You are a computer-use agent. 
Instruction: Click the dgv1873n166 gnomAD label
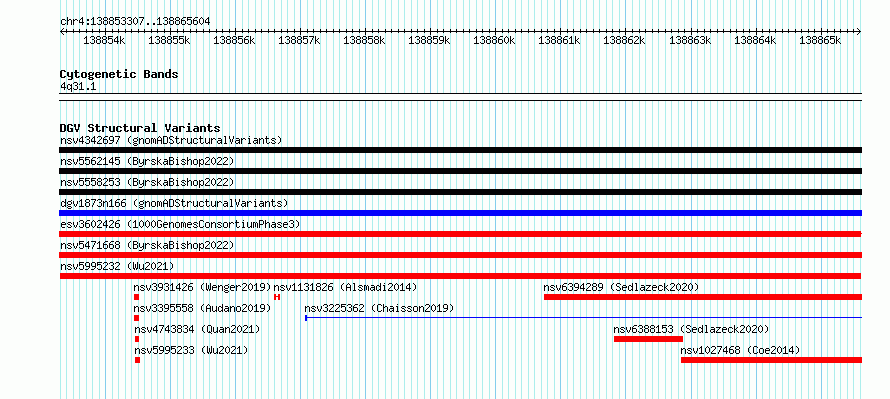174,203
